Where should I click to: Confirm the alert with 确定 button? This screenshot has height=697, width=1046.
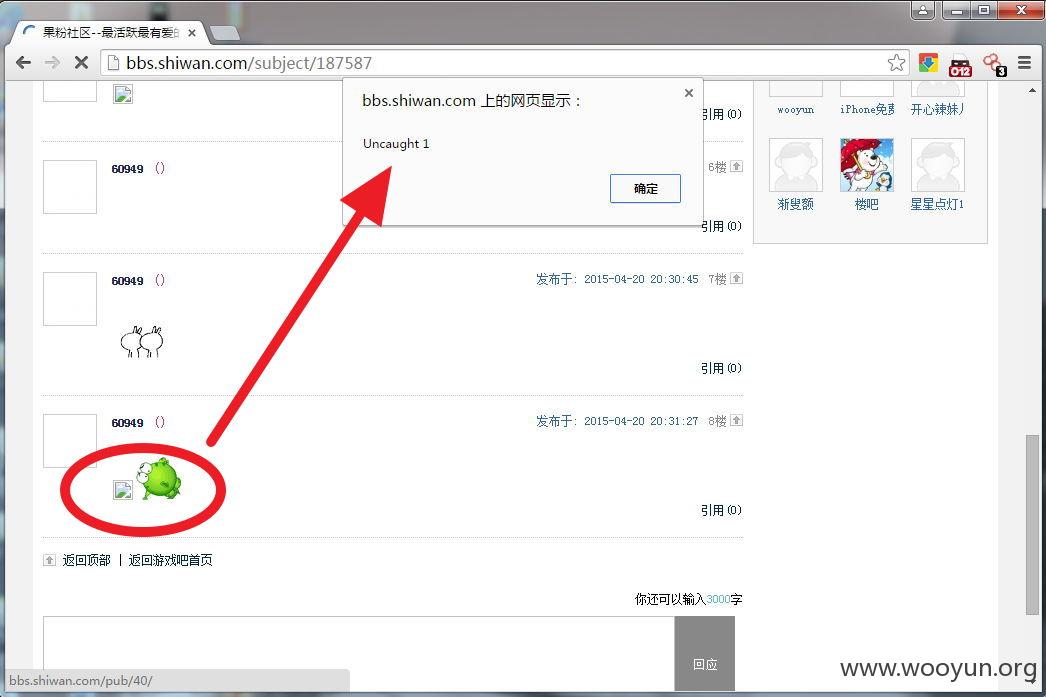pos(645,188)
